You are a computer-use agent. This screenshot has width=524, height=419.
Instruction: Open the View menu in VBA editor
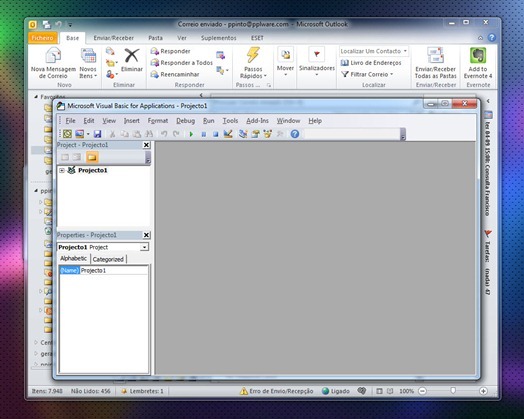tap(109, 121)
